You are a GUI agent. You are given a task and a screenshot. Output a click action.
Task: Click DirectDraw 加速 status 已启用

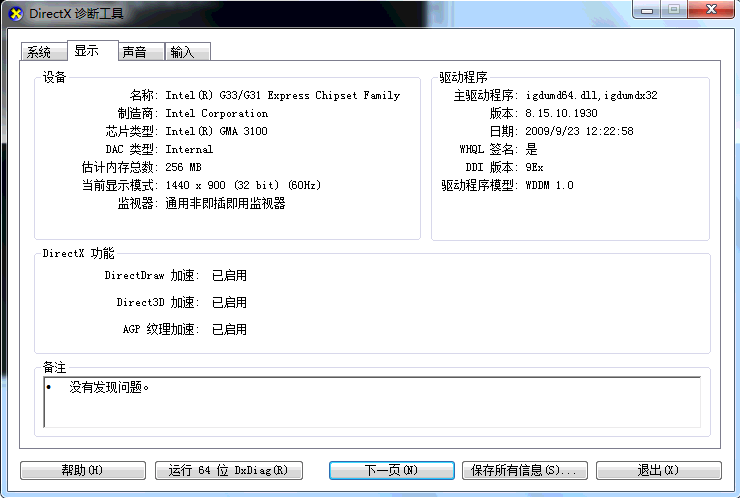pos(229,275)
